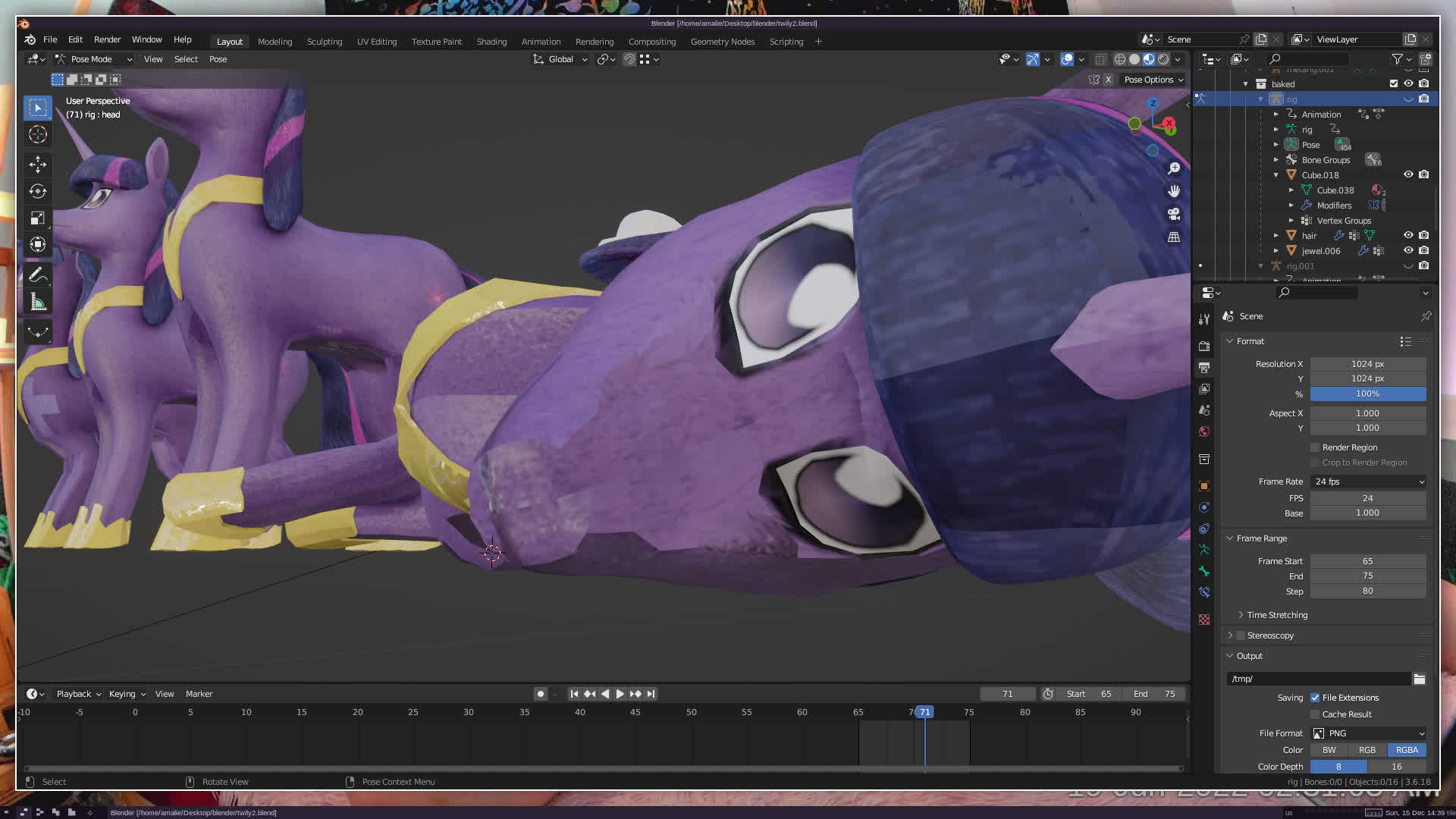
Task: Select the RGB color mode button
Action: [x=1367, y=750]
